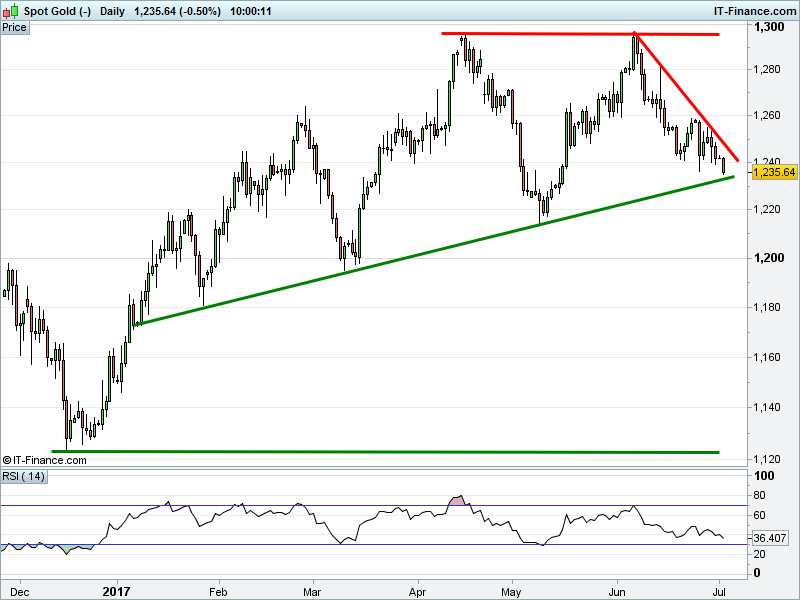
Task: Click the 1,300 price axis label
Action: click(x=768, y=27)
